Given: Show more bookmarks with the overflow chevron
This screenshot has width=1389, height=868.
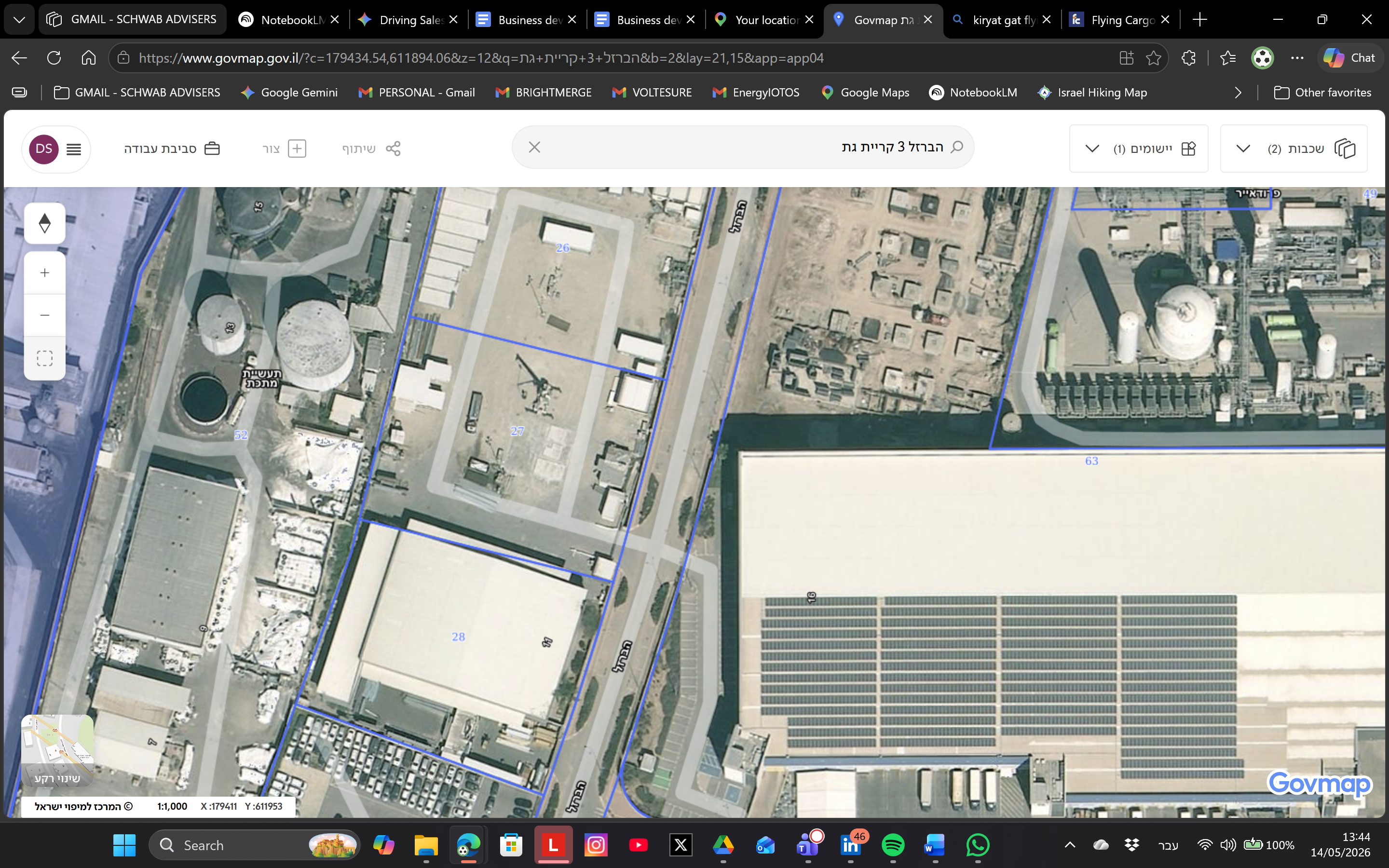Looking at the screenshot, I should click(x=1238, y=93).
